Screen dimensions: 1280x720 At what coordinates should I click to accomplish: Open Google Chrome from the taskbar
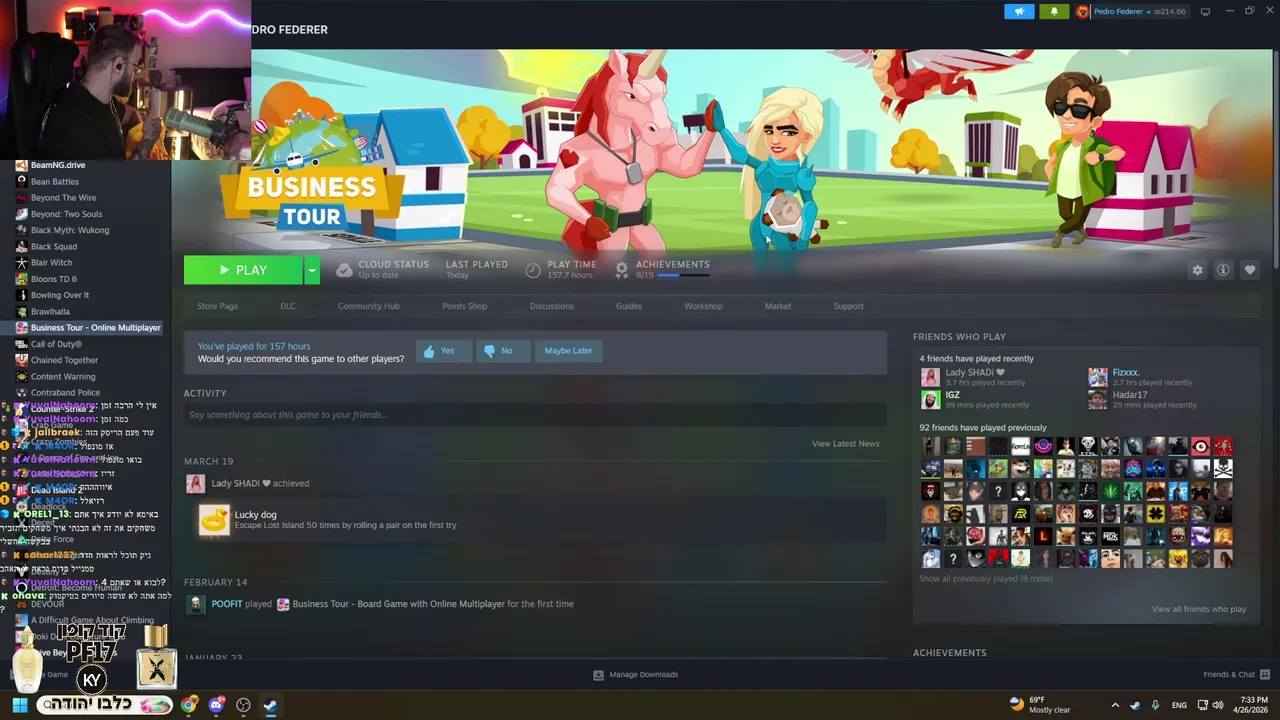pyautogui.click(x=189, y=705)
